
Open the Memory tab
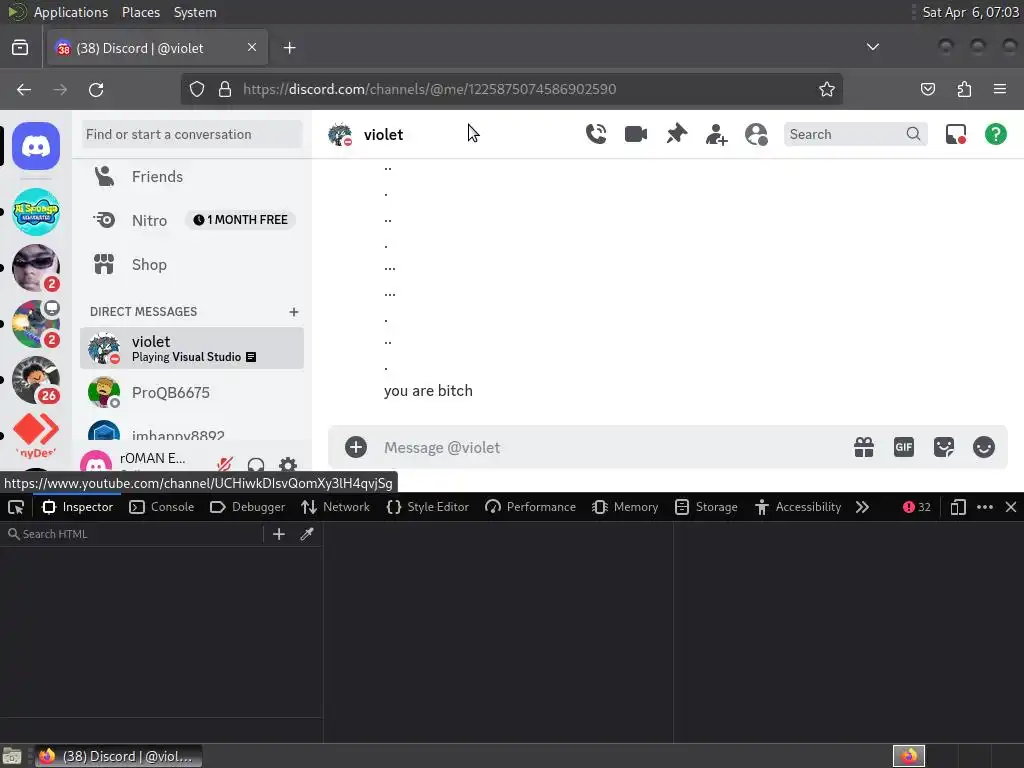point(625,507)
